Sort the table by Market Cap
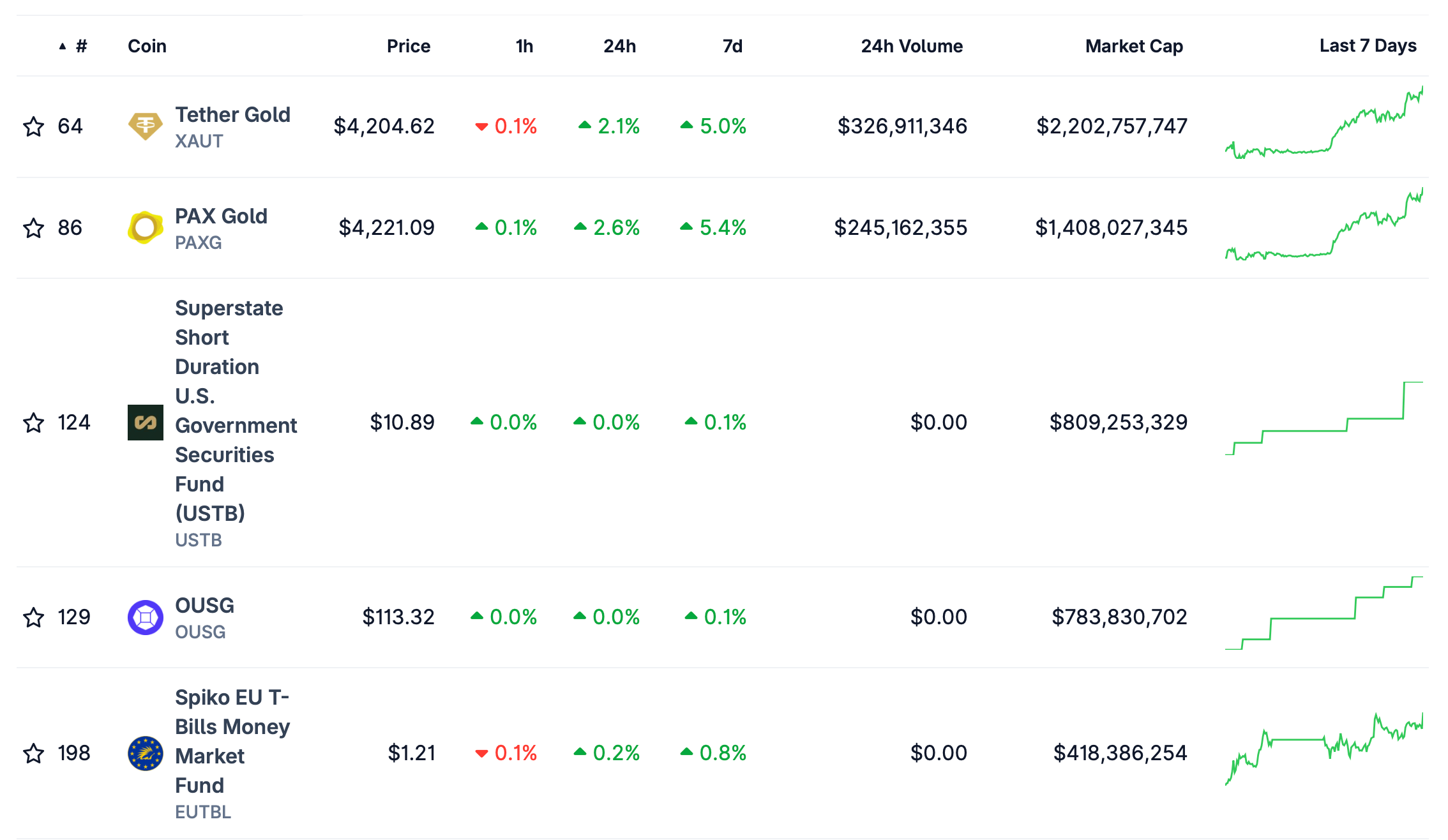The width and height of the screenshot is (1448, 840). (1134, 46)
